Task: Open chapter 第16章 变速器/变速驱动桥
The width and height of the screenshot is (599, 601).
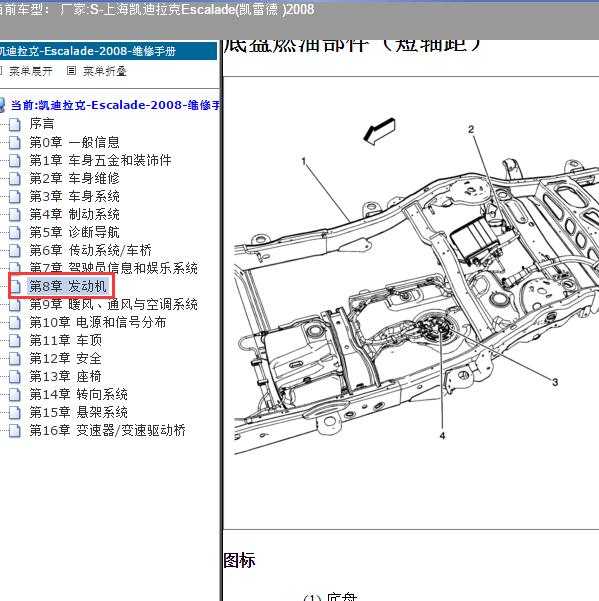Action: [108, 431]
